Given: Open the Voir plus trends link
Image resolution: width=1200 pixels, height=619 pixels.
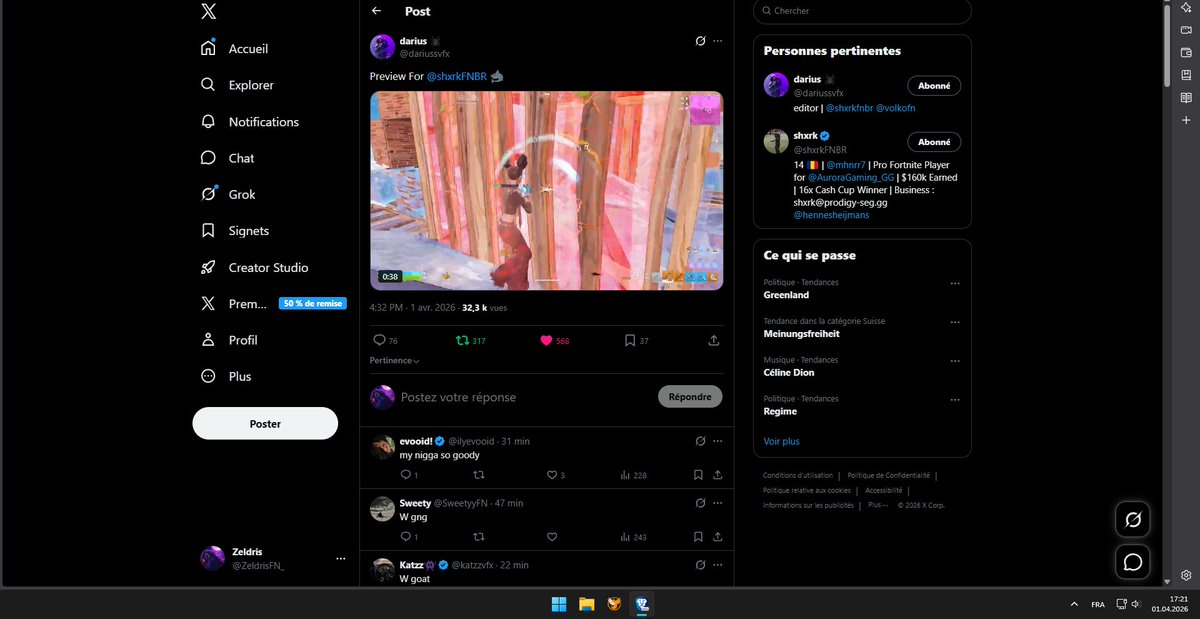Looking at the screenshot, I should coord(781,441).
